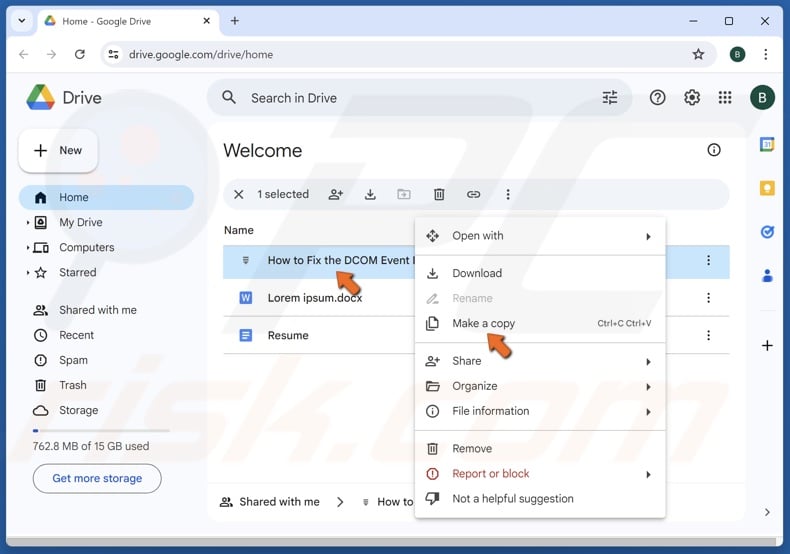Select Not a helpful suggestion
The image size is (790, 554).
coord(540,499)
